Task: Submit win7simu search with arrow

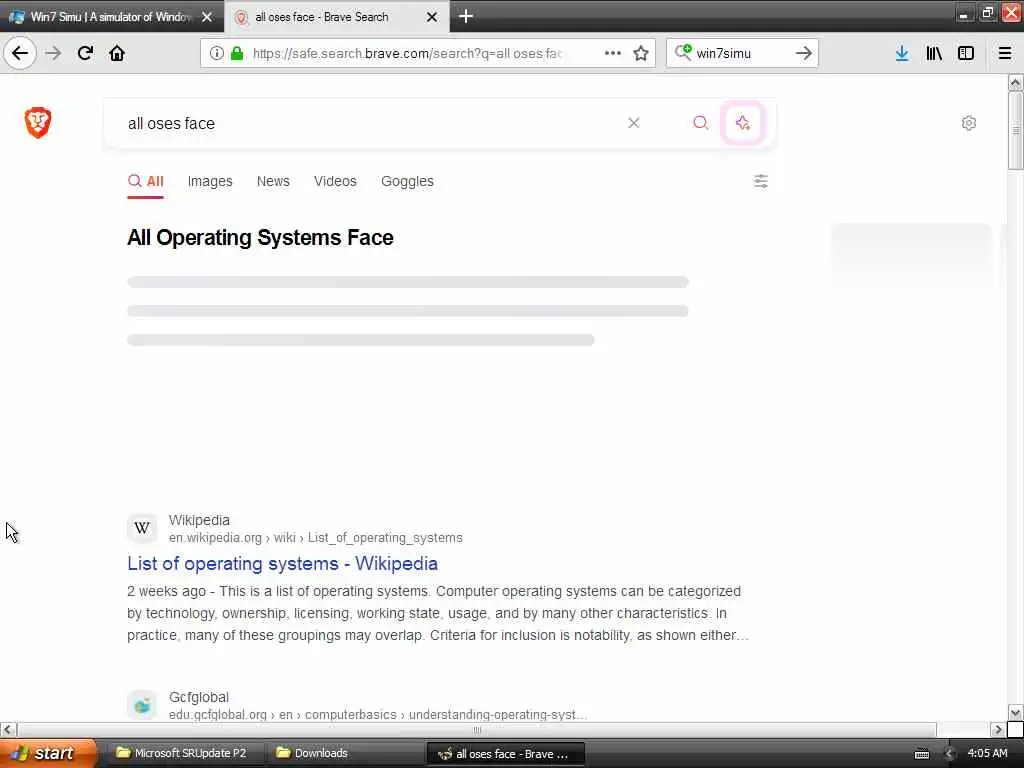Action: tap(804, 53)
